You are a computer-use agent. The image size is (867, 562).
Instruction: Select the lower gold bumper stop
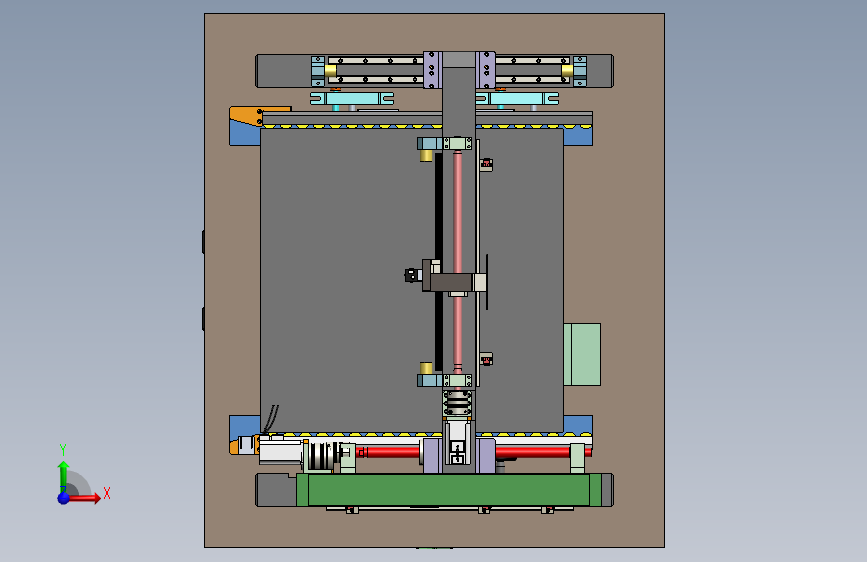pos(426,368)
